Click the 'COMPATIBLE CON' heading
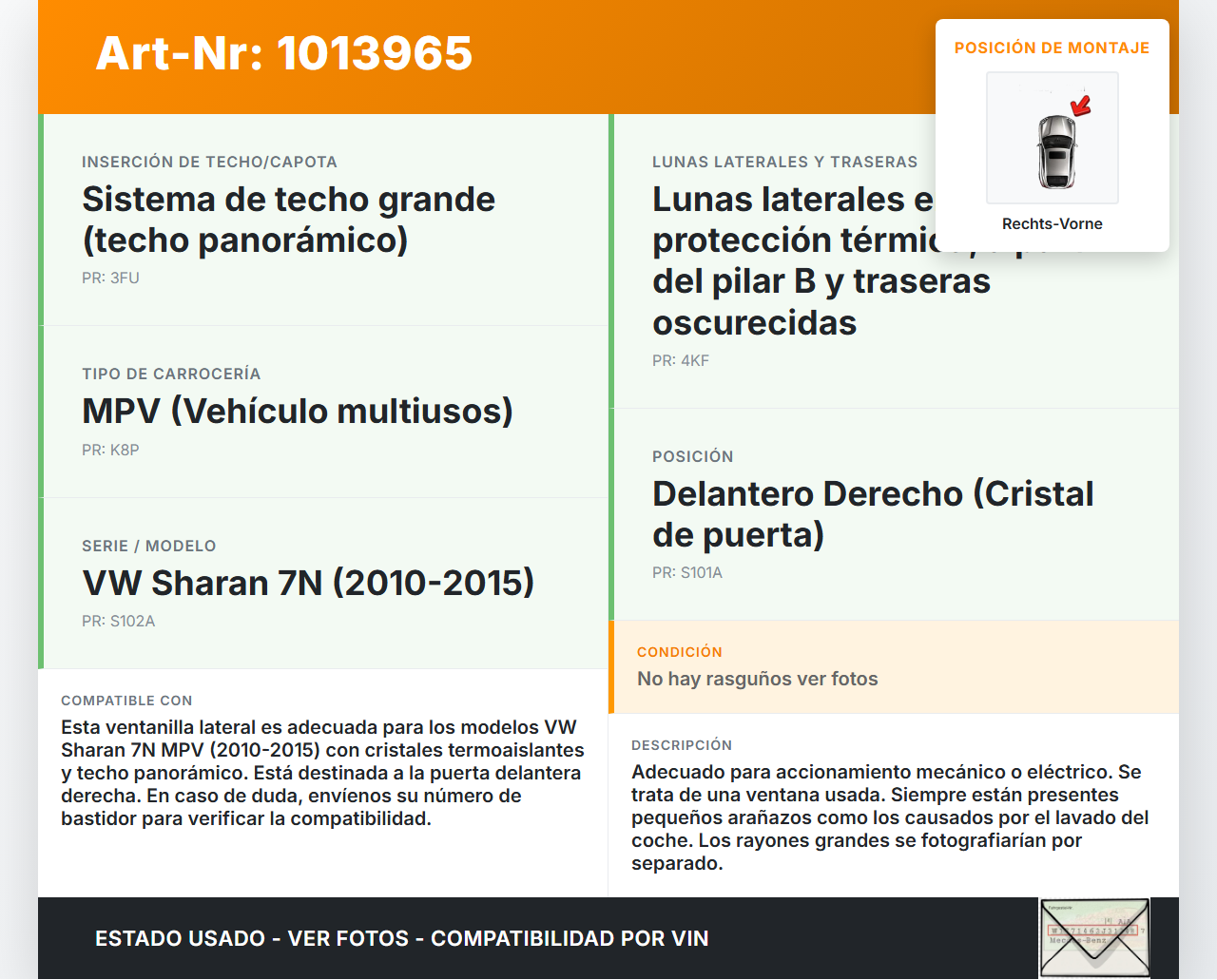 (x=126, y=701)
